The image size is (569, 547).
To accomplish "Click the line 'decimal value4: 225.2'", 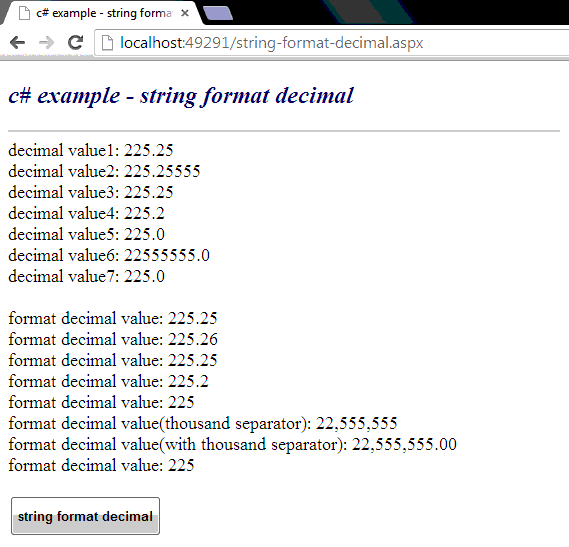I will pos(86,213).
